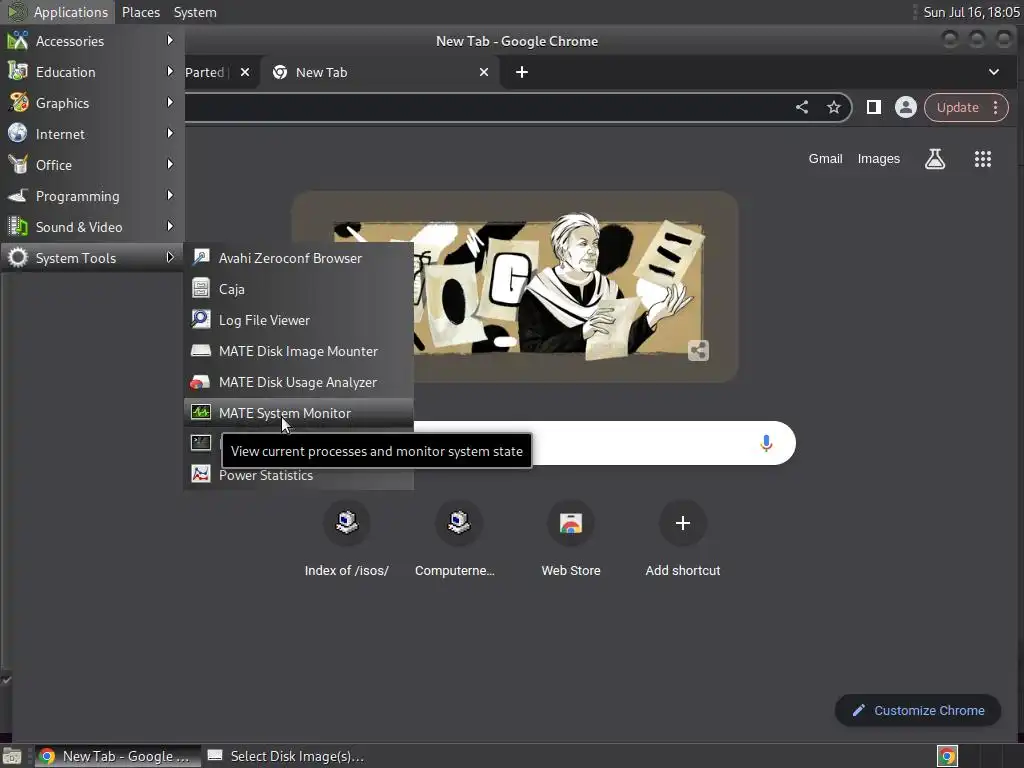Open Gmail link

click(x=825, y=159)
